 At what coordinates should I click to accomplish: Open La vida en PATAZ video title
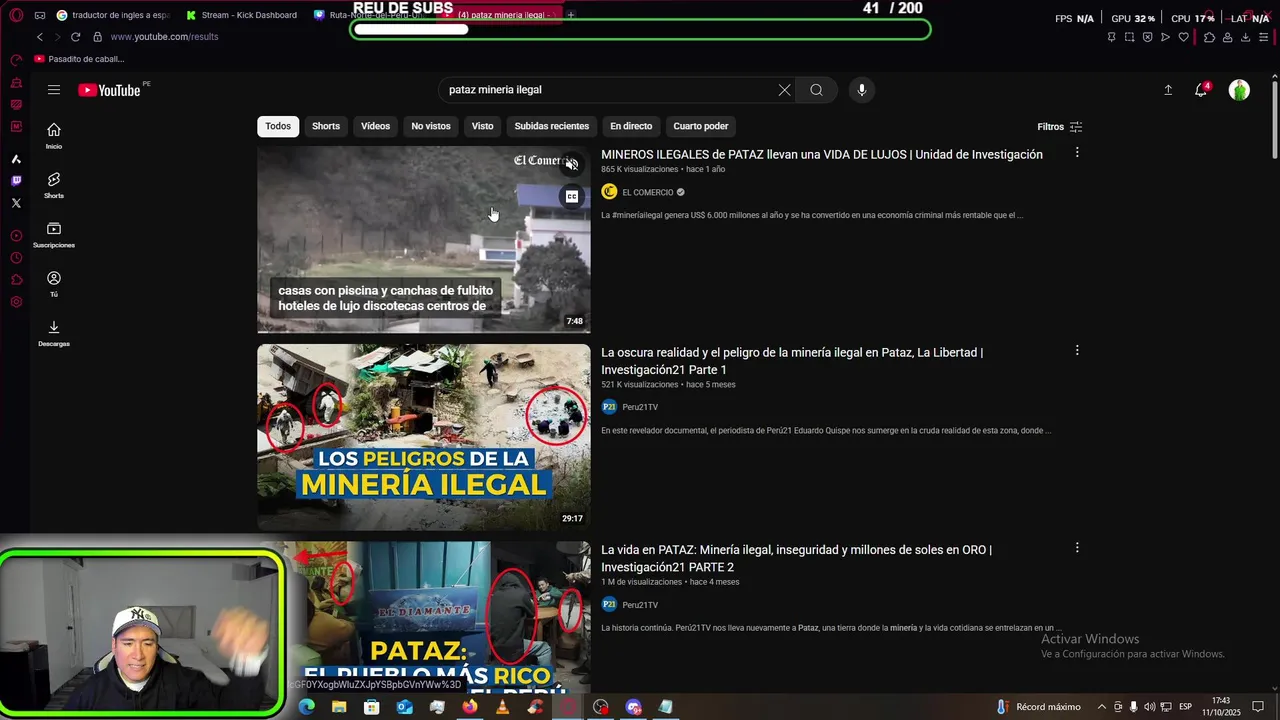[796, 558]
